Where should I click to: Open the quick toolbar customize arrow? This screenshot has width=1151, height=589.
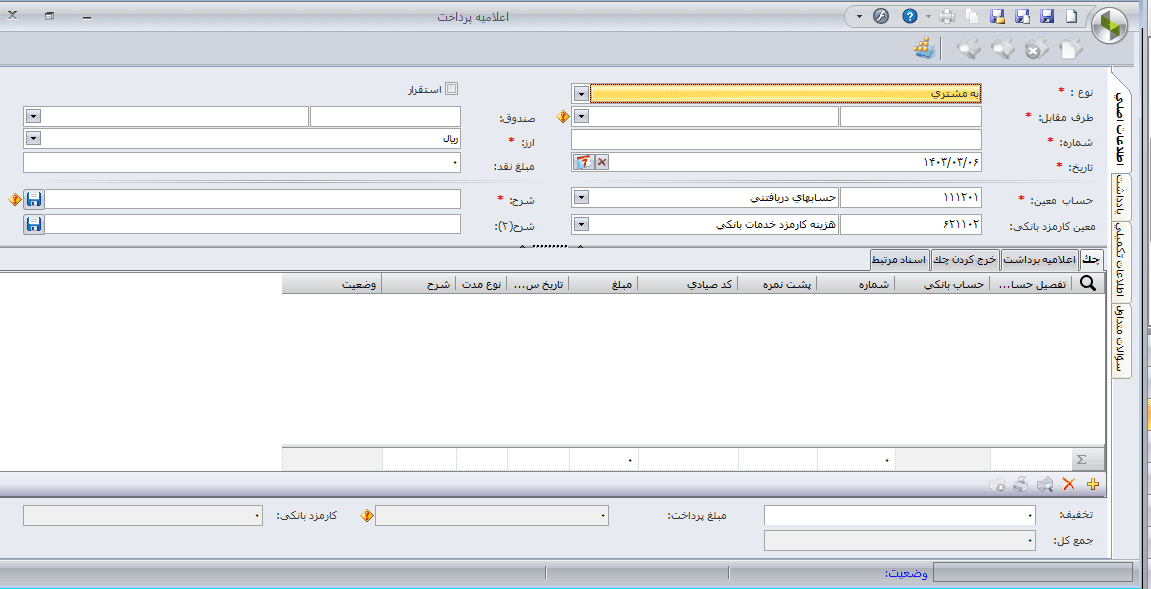click(860, 16)
